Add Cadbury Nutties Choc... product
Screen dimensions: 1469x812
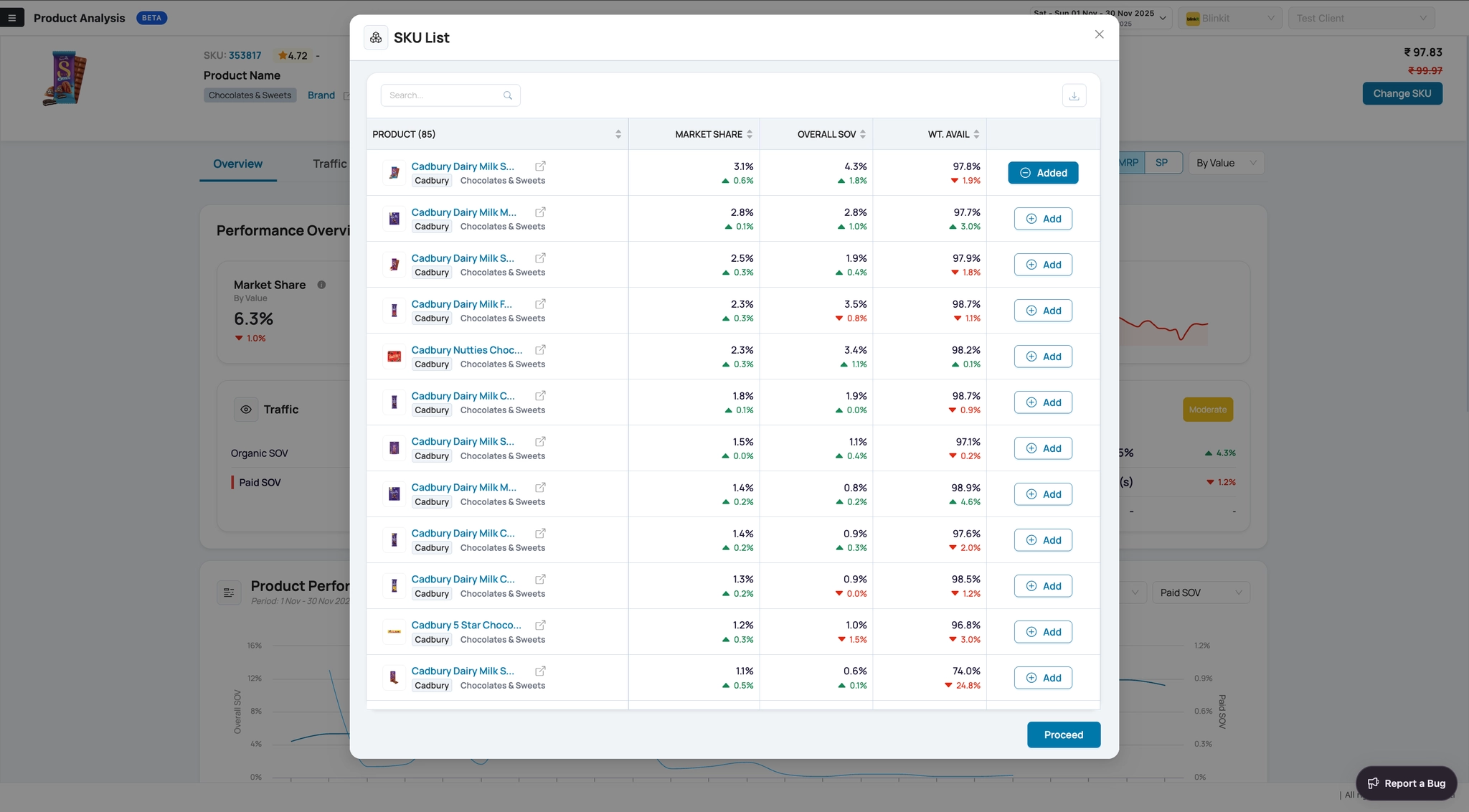pos(1043,357)
